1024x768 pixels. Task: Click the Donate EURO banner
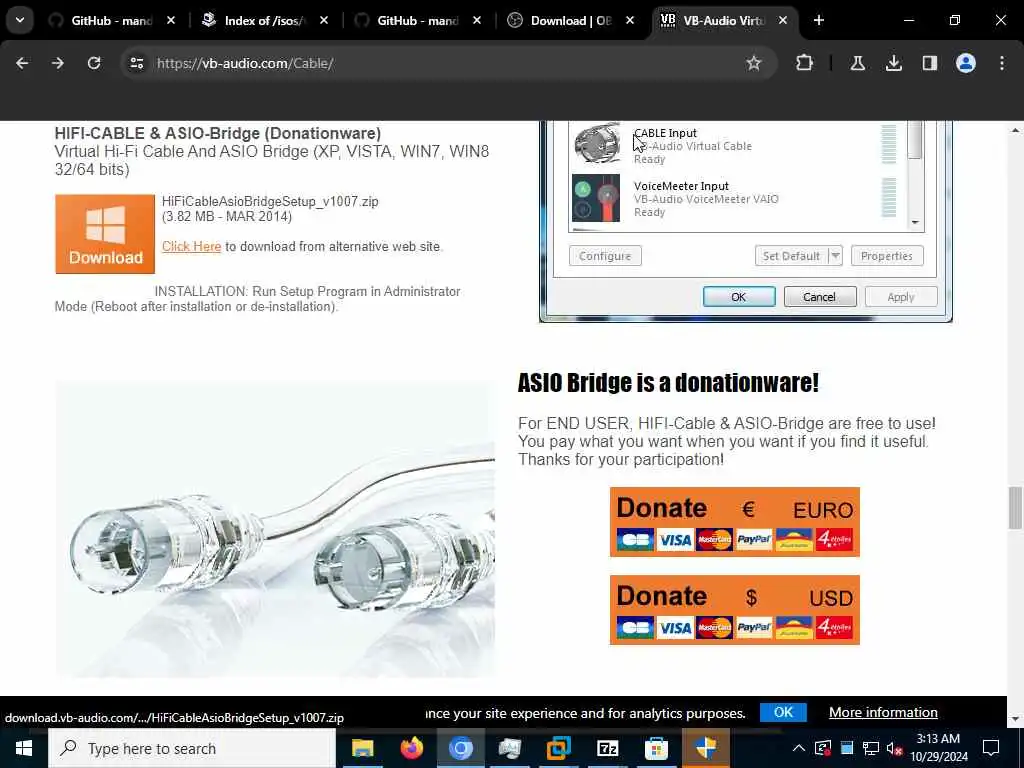(x=735, y=522)
